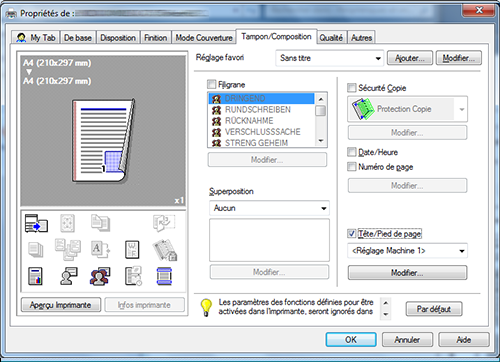The height and width of the screenshot is (362, 500).
Task: Click the watermark list scrollbar thumb
Action: (x=321, y=111)
